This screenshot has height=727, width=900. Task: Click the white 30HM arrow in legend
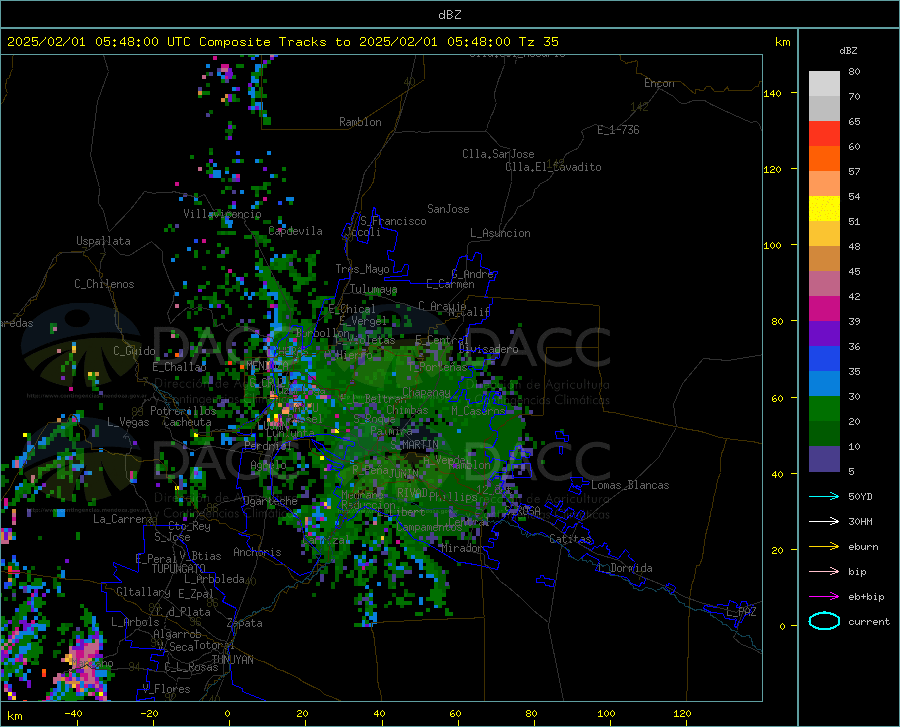(x=824, y=522)
